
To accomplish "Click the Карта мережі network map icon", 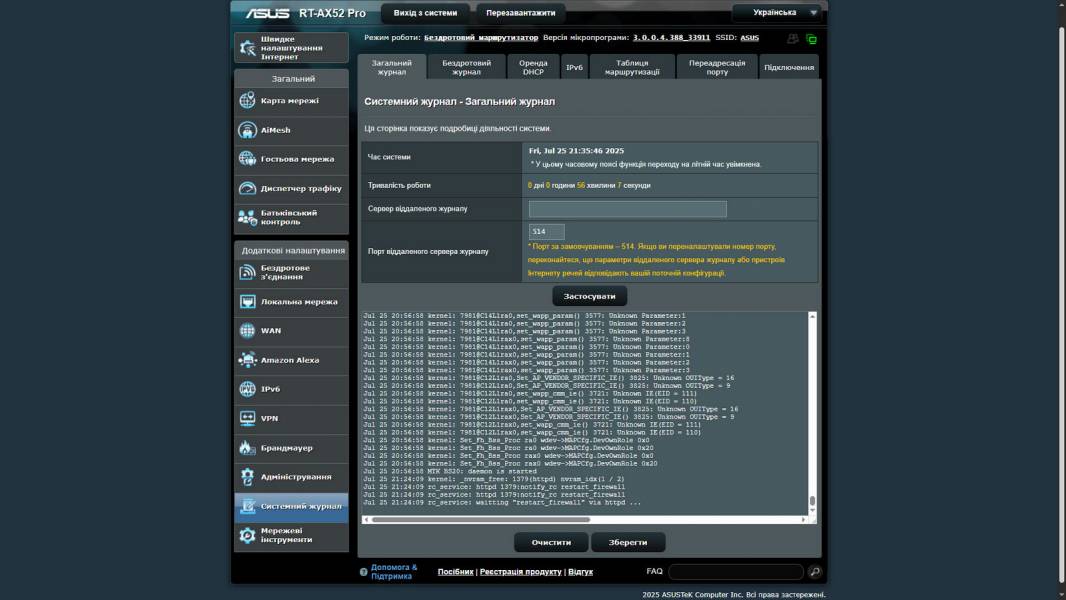I will pos(247,101).
